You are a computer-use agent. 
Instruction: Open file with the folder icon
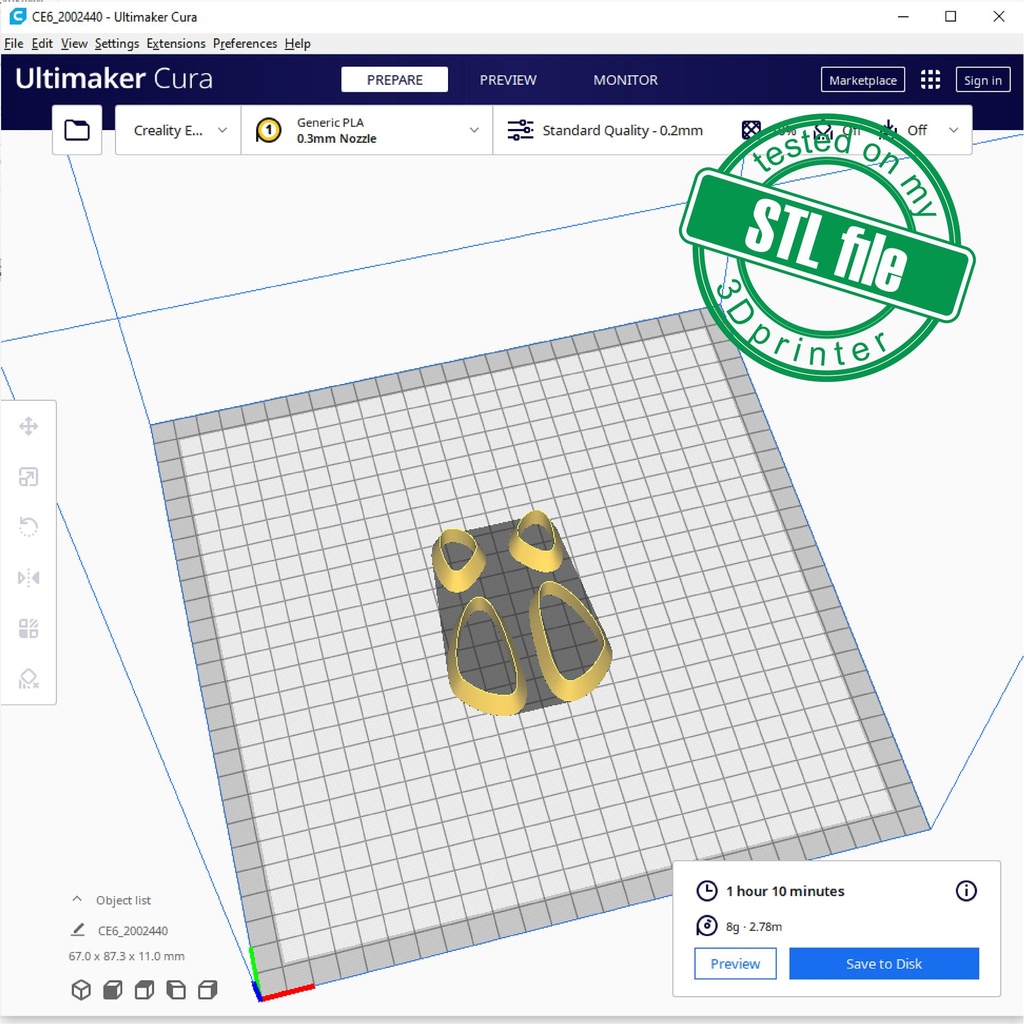click(x=77, y=130)
